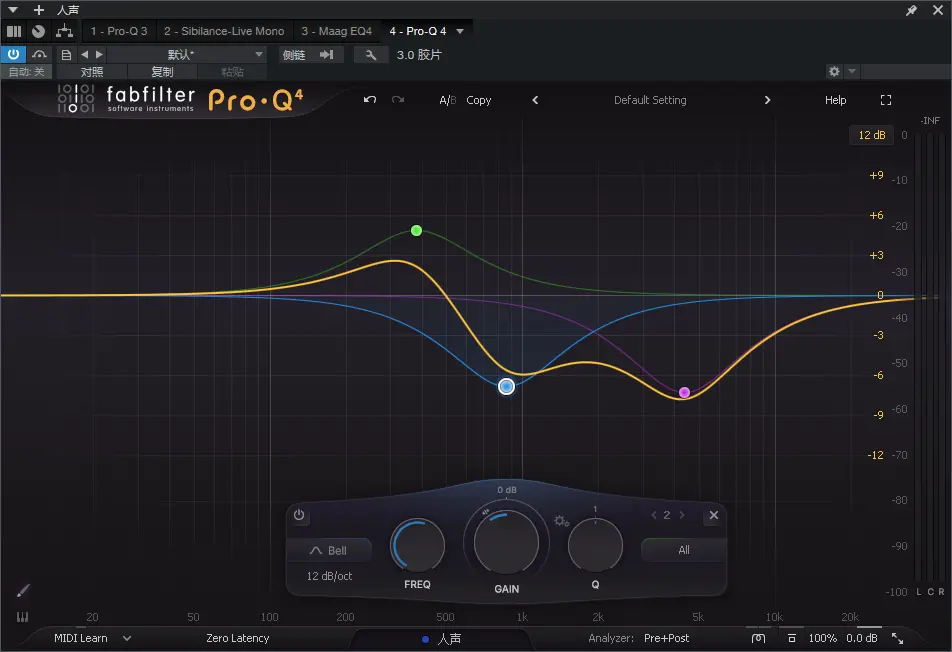Switch to the 1 - Pro-Q 3 tab
952x652 pixels.
point(119,31)
